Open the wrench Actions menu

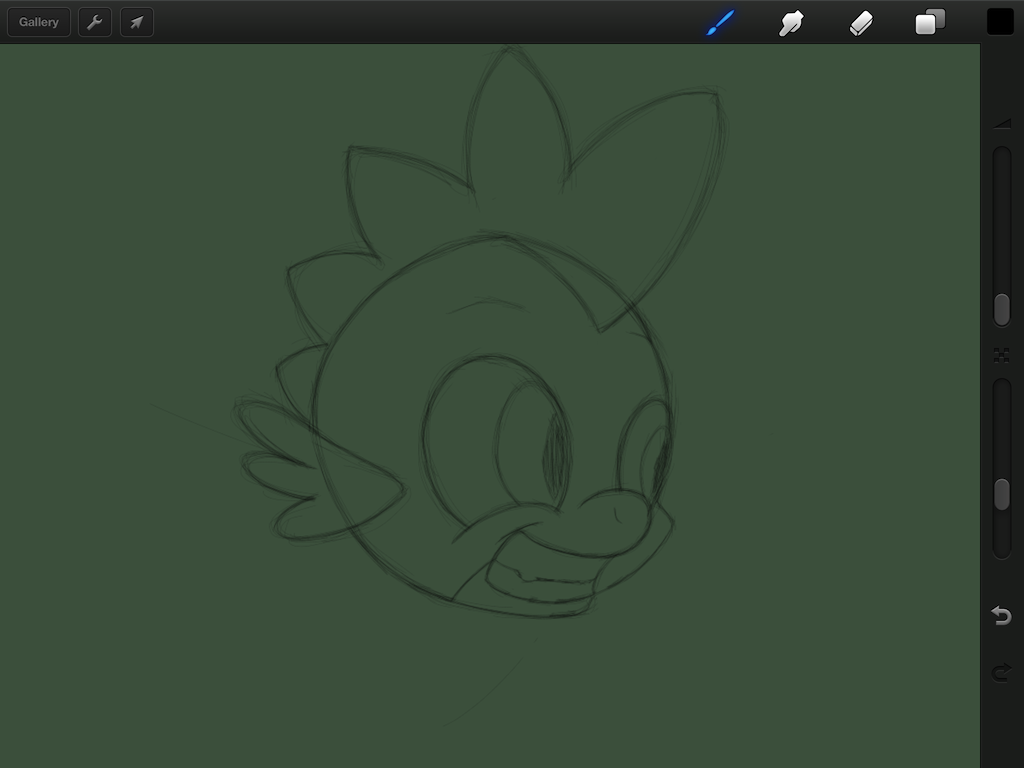(95, 22)
